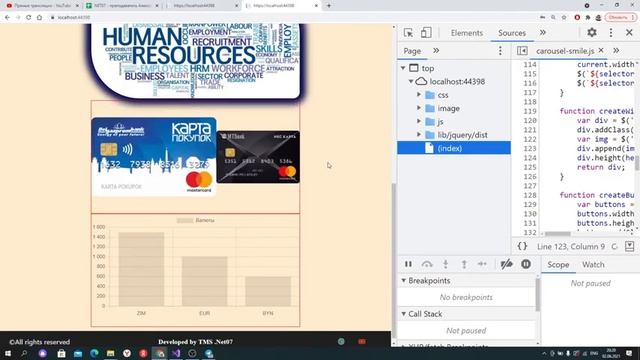This screenshot has height=360, width=640.
Task: Select the Page navigator tab
Action: [x=412, y=51]
